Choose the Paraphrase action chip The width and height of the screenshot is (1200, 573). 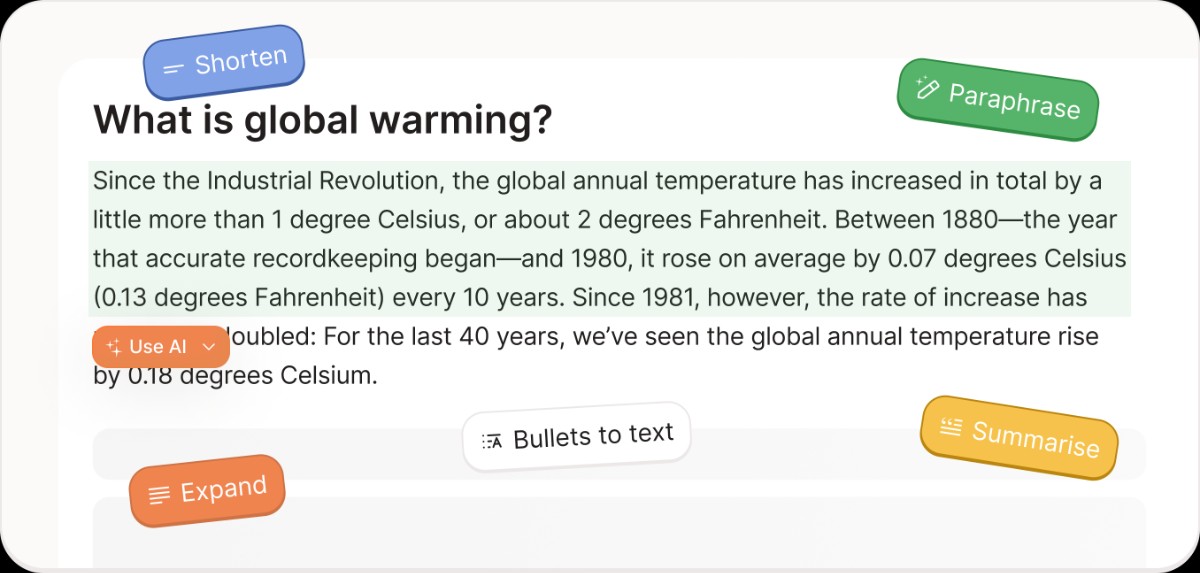click(x=998, y=99)
